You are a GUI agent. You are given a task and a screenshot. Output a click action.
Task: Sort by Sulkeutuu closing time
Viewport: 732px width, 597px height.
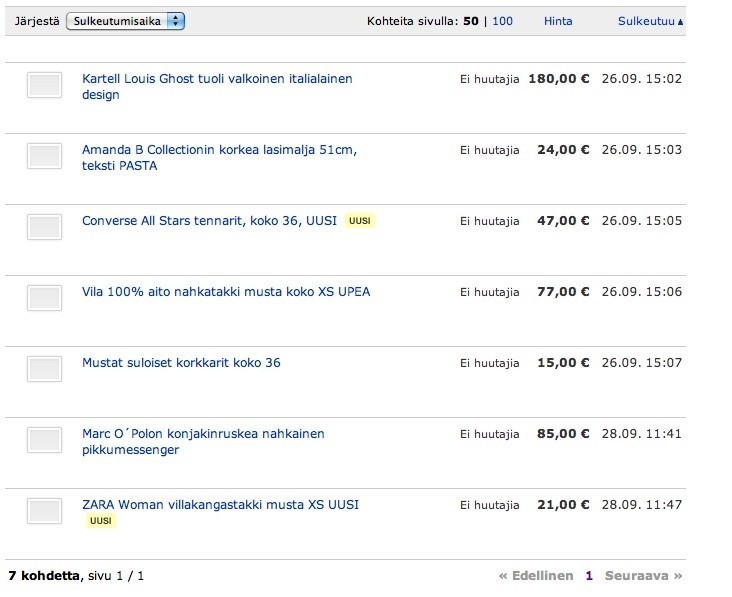click(646, 21)
